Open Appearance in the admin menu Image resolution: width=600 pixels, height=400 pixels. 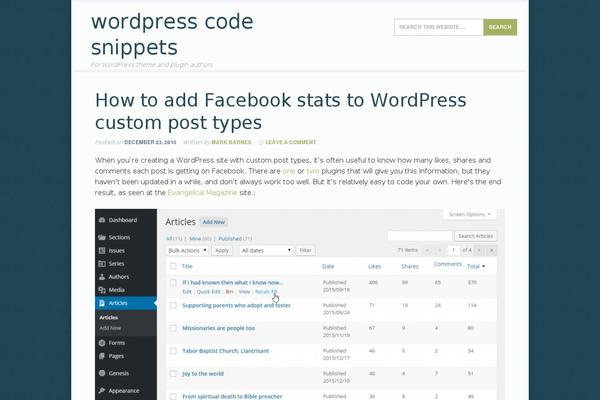coord(124,390)
